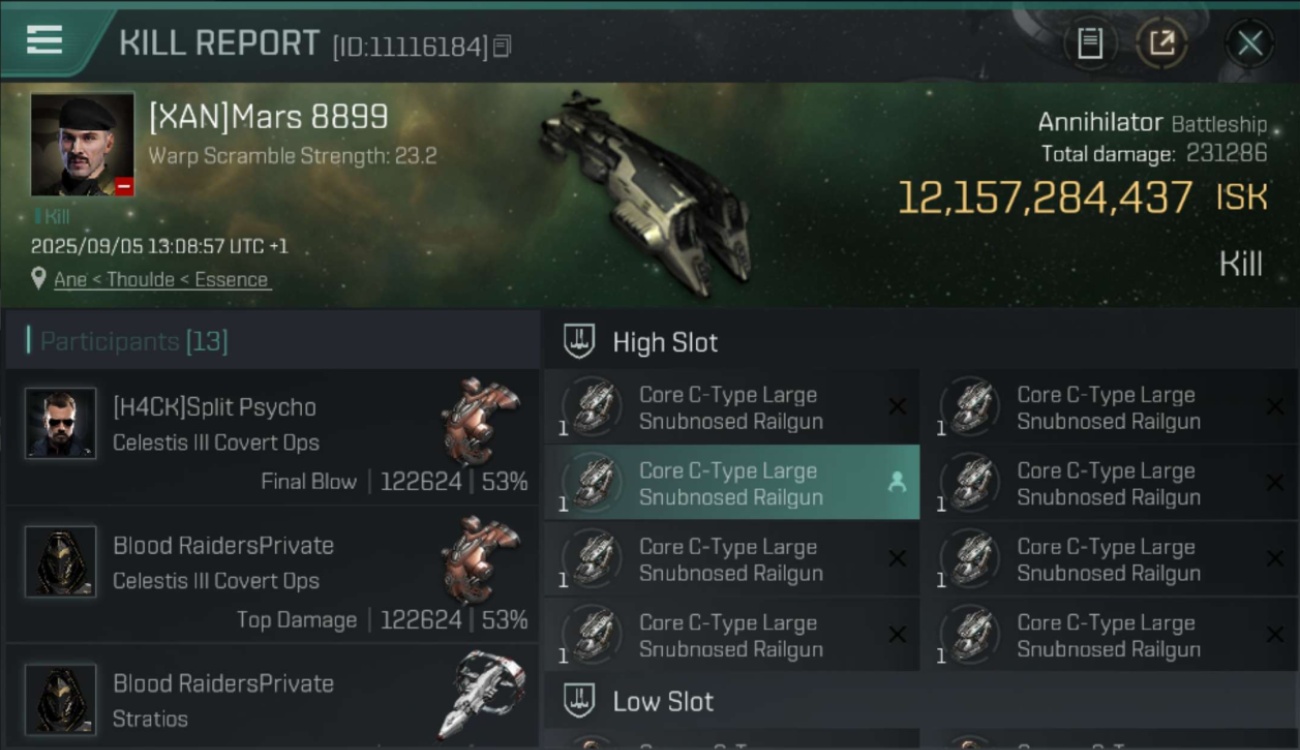
Task: Open the Ane < Thoulde < Essence location link
Action: pyautogui.click(x=161, y=280)
